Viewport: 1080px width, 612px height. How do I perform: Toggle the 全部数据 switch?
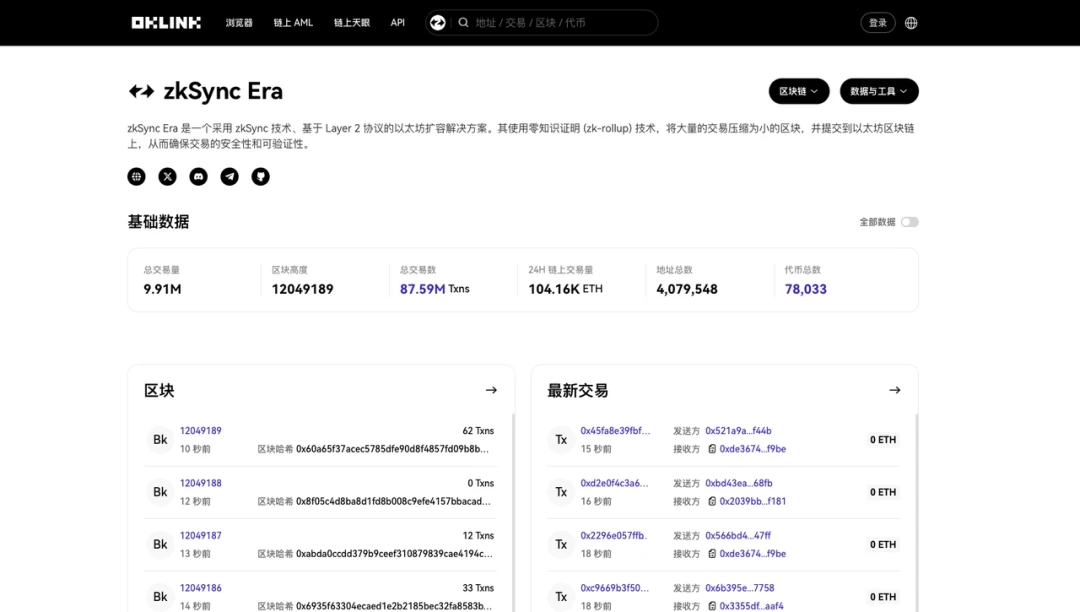pos(909,222)
